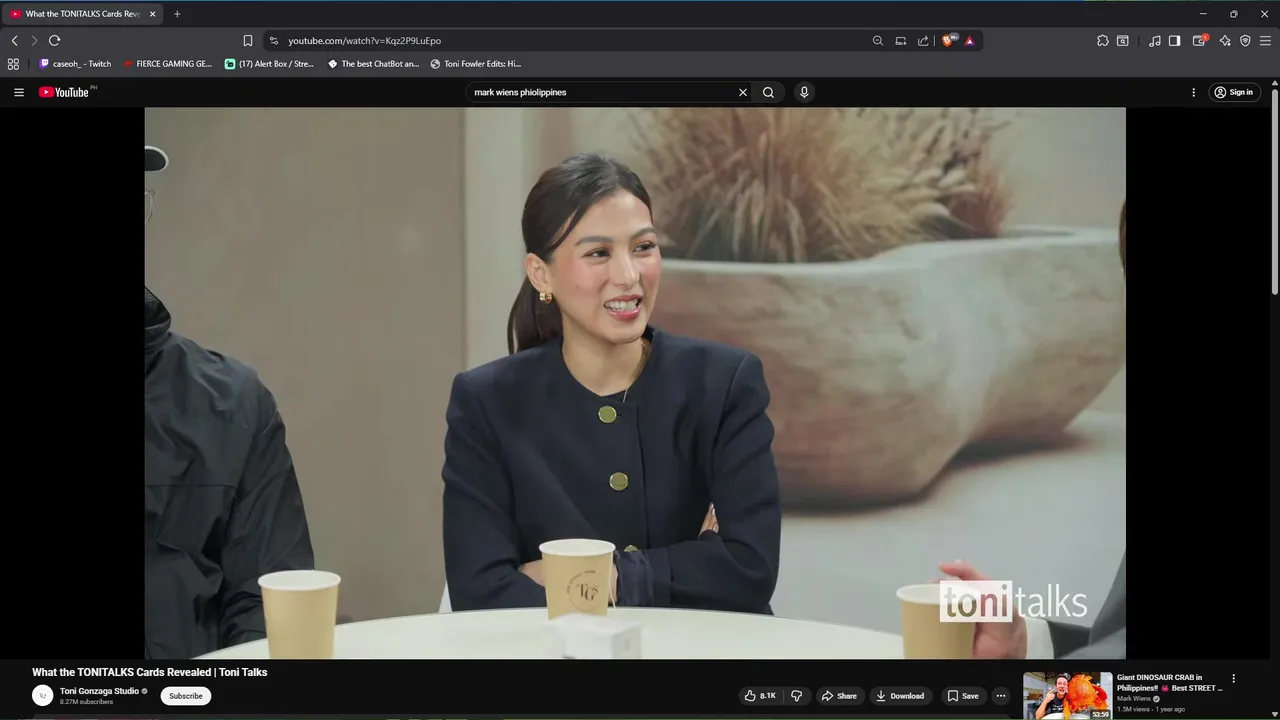Open 'The best ChatBot an...' bookmark

[373, 64]
